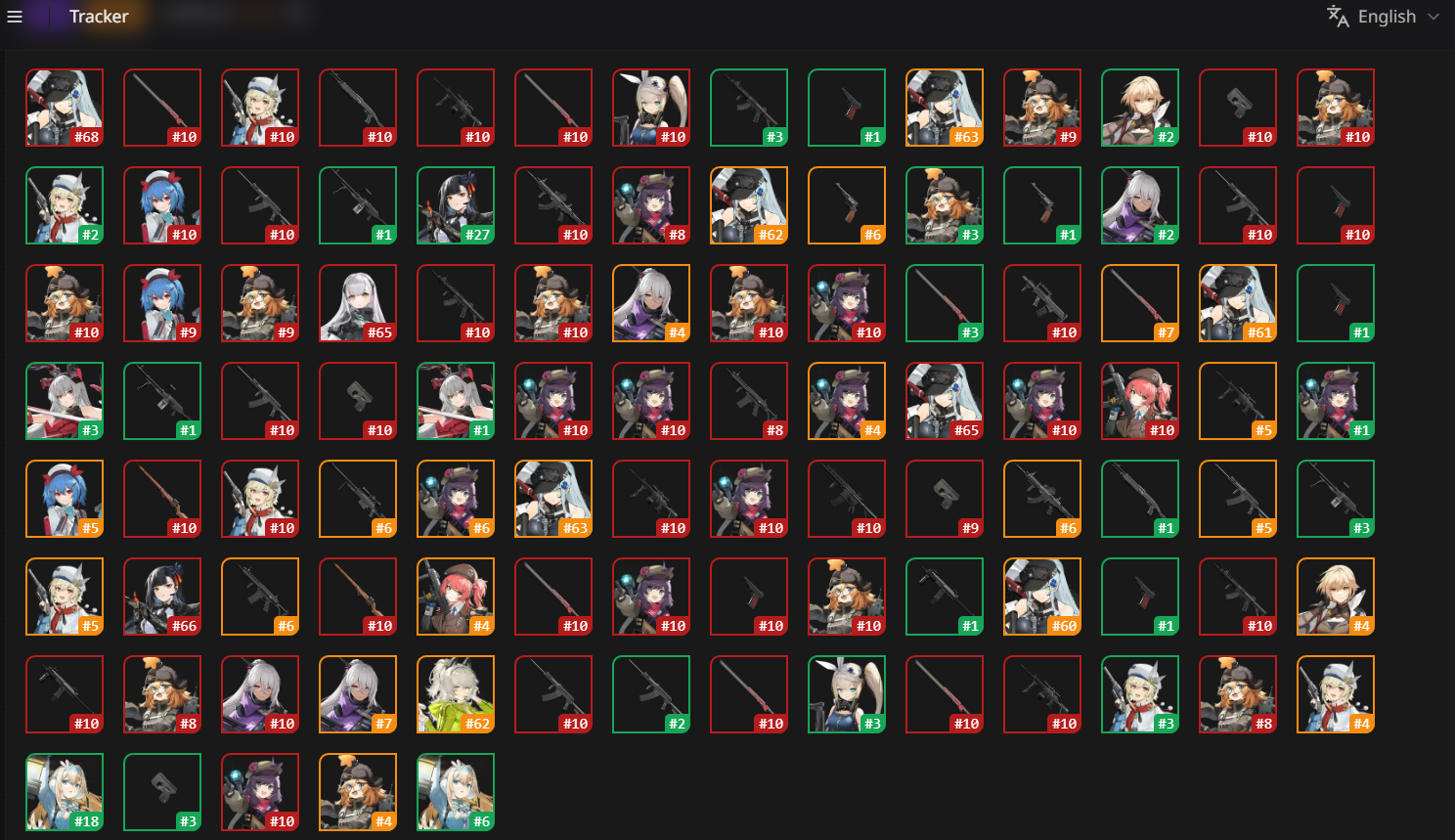The width and height of the screenshot is (1455, 840).
Task: Choose the character tile labeled #18
Action: point(65,792)
